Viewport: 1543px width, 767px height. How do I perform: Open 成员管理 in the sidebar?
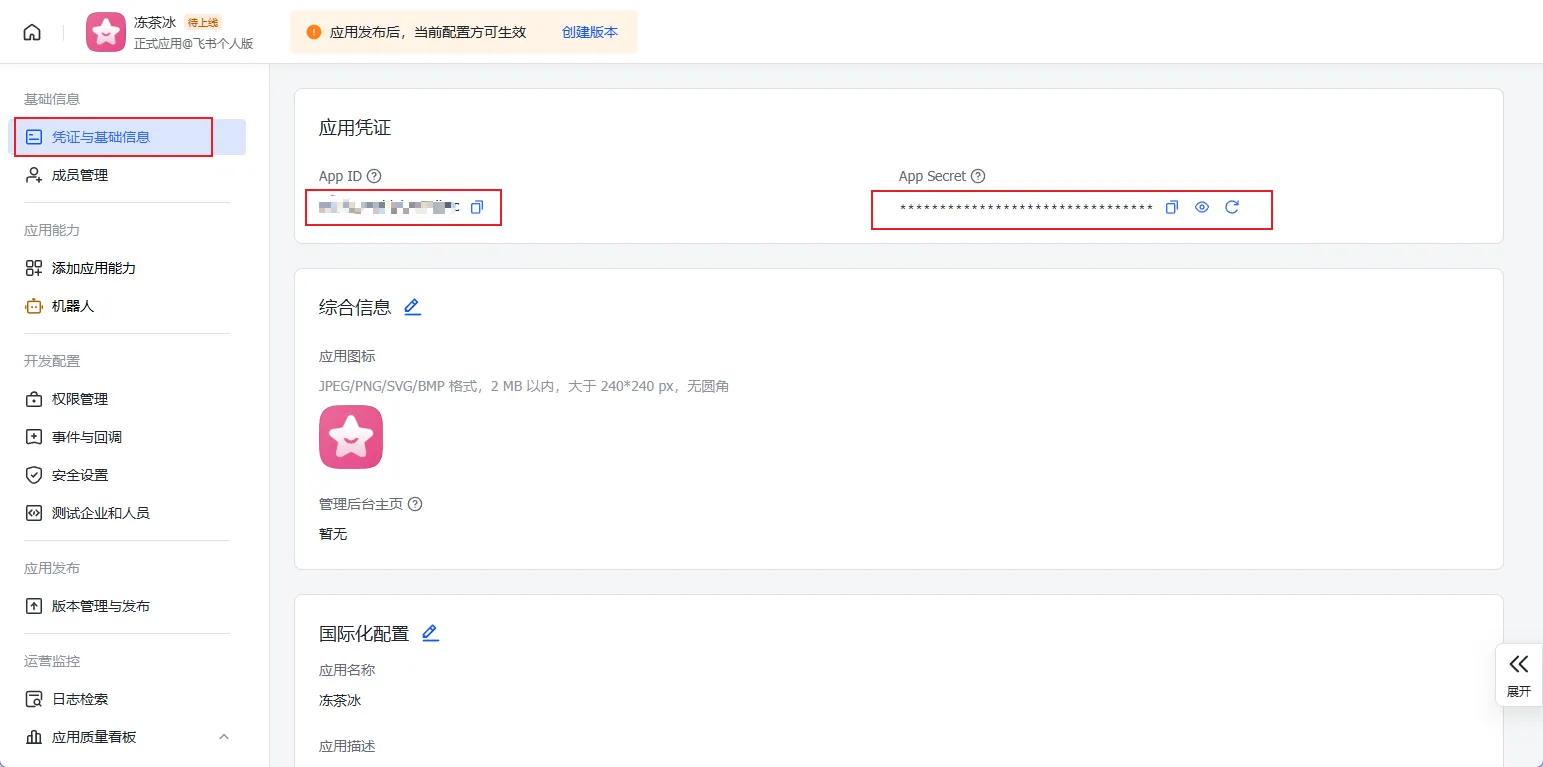point(80,175)
